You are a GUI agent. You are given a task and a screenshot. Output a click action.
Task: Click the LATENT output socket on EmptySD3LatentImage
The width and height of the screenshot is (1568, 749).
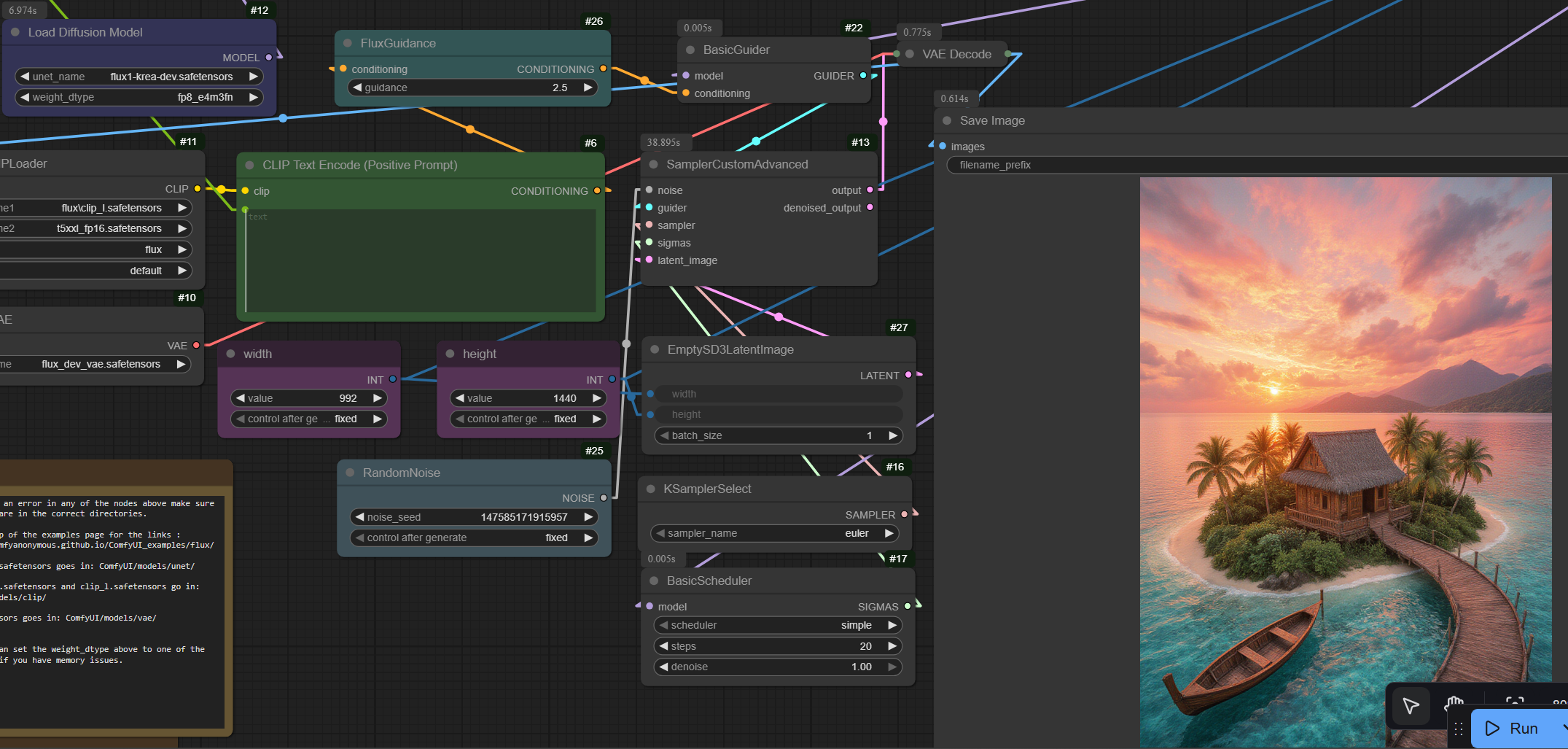(908, 375)
